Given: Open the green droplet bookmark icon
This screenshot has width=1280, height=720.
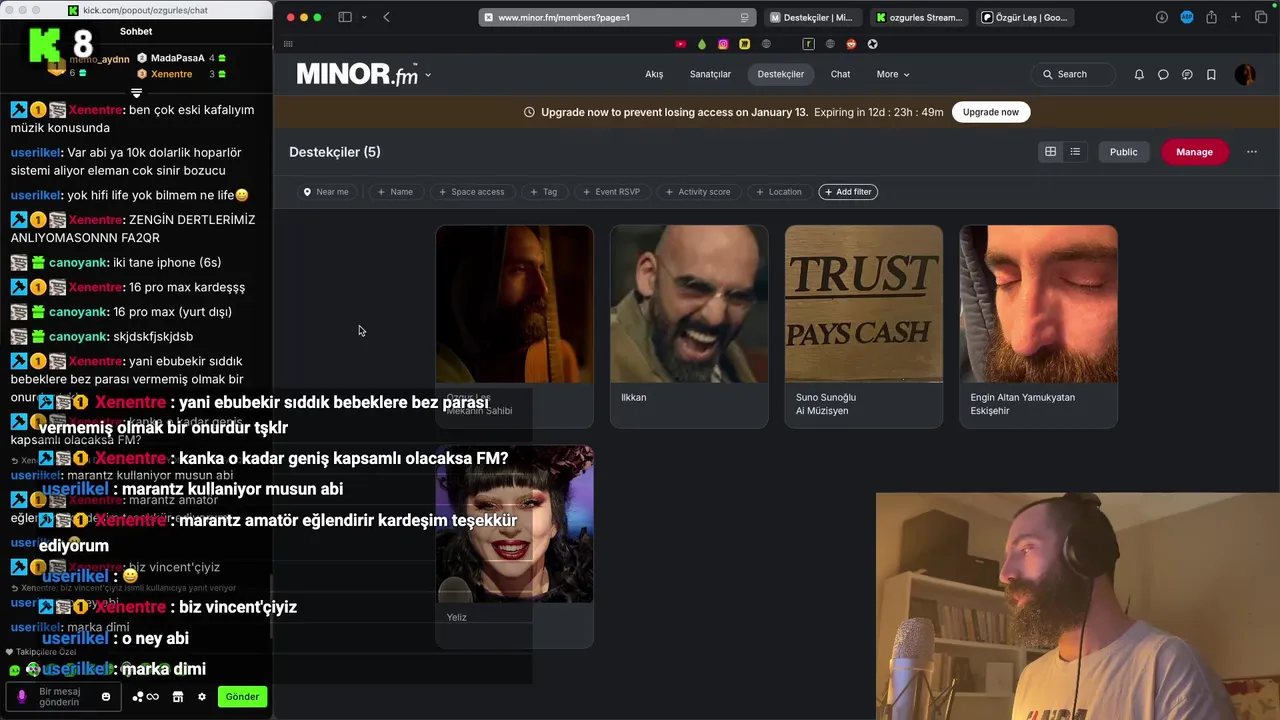Looking at the screenshot, I should point(702,44).
